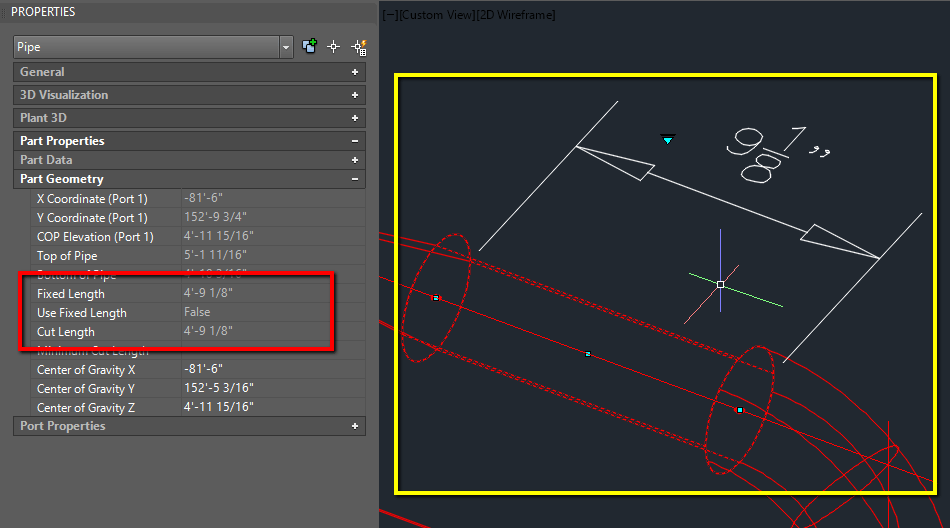Screen dimensions: 950x528
Task: Click the Fixed Length property label
Action: 71,294
